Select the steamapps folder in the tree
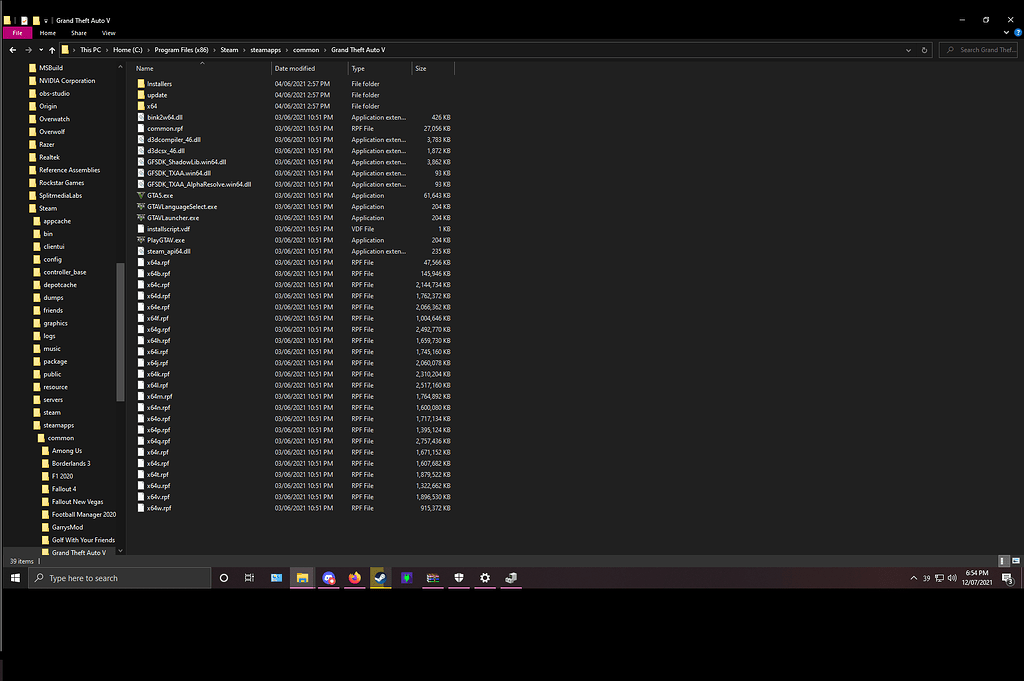Image resolution: width=1024 pixels, height=681 pixels. point(59,425)
